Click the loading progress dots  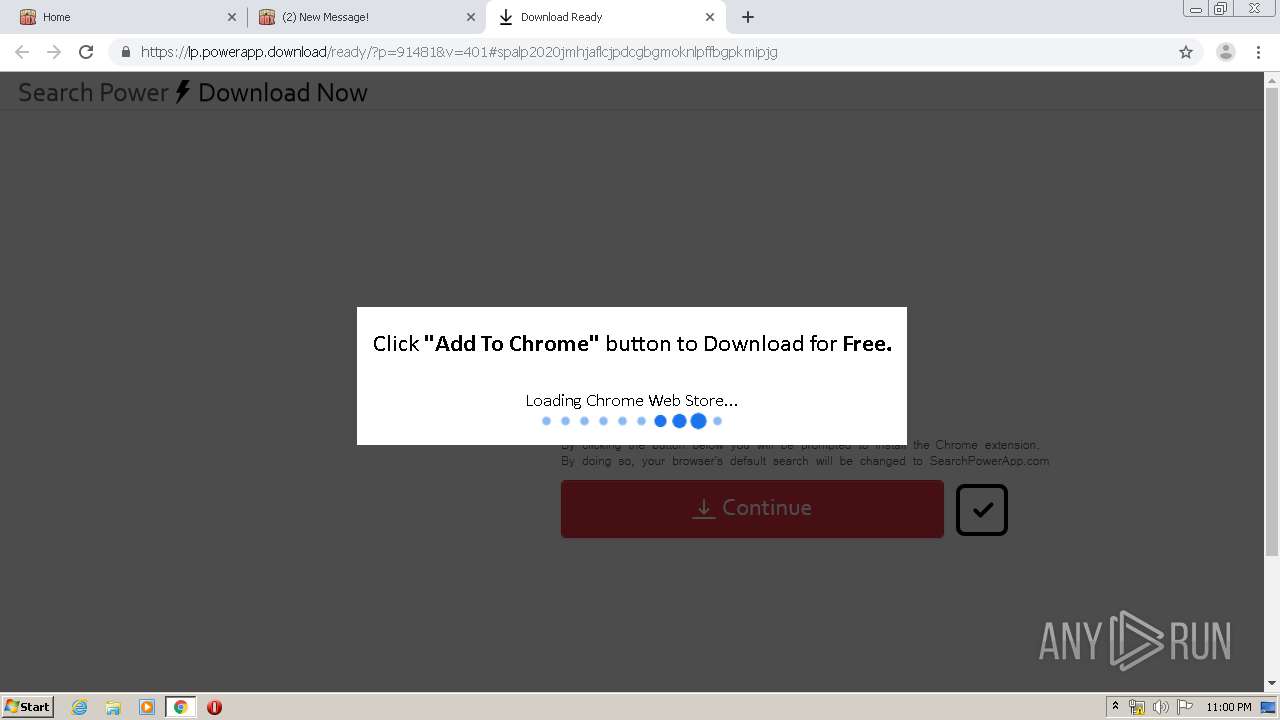click(632, 421)
